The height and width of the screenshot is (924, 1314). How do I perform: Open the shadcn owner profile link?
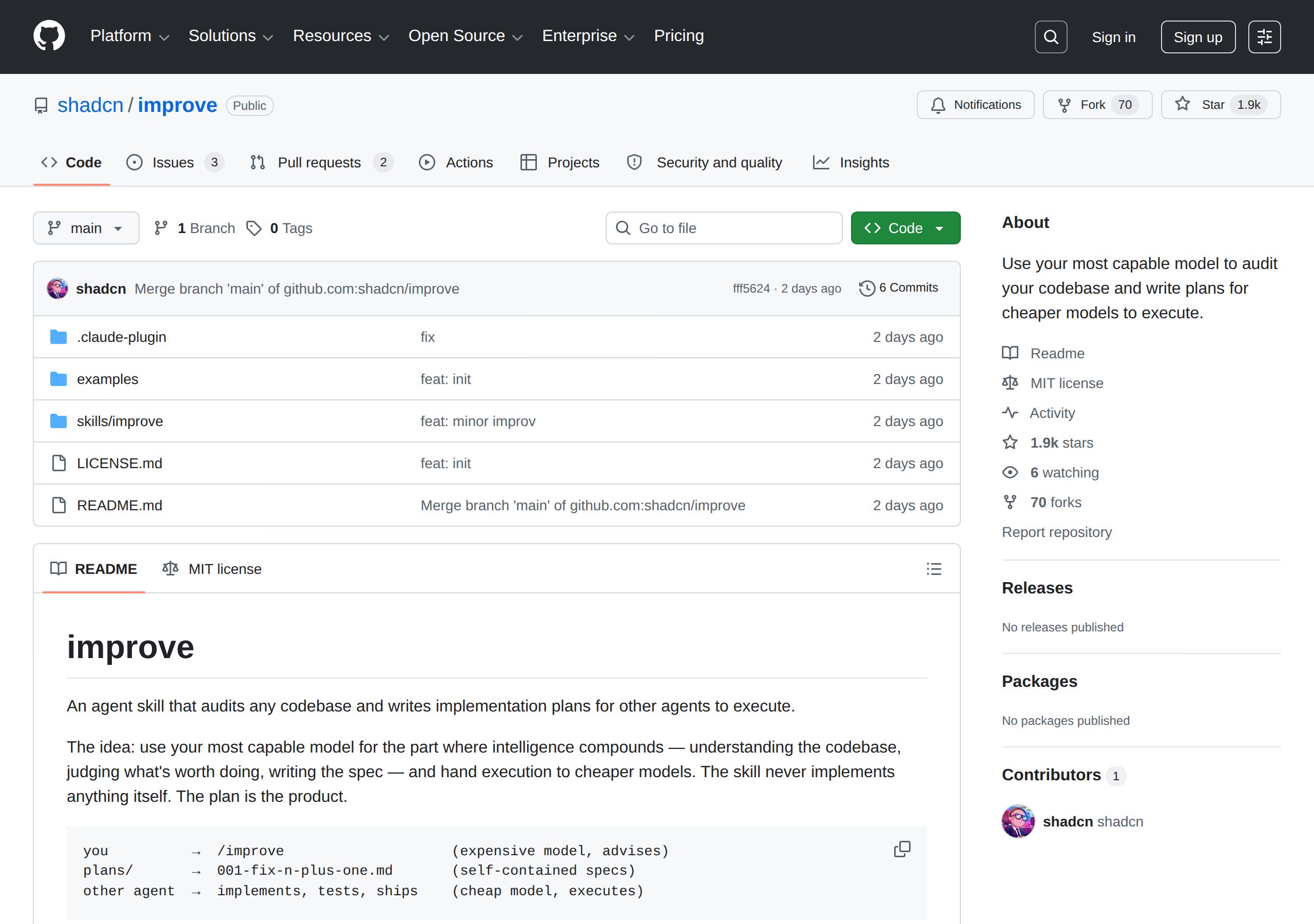click(90, 105)
